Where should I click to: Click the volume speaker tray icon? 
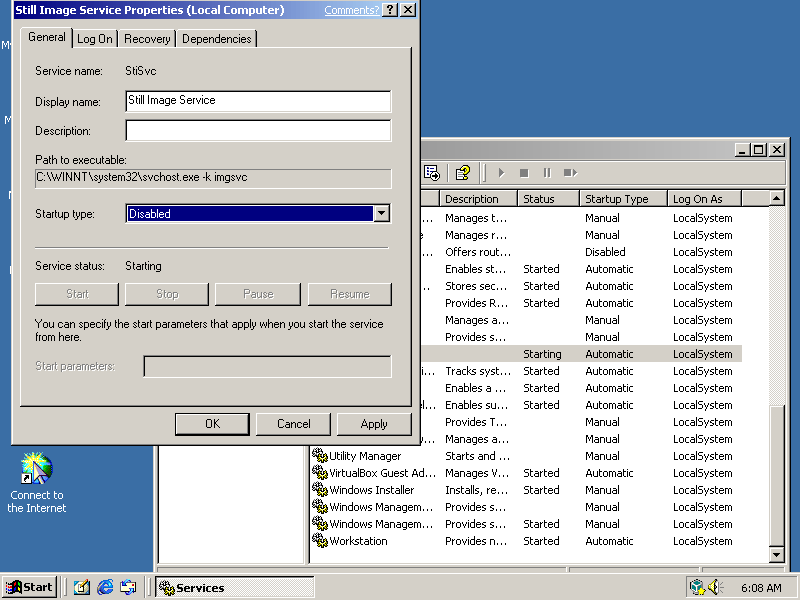pos(716,587)
